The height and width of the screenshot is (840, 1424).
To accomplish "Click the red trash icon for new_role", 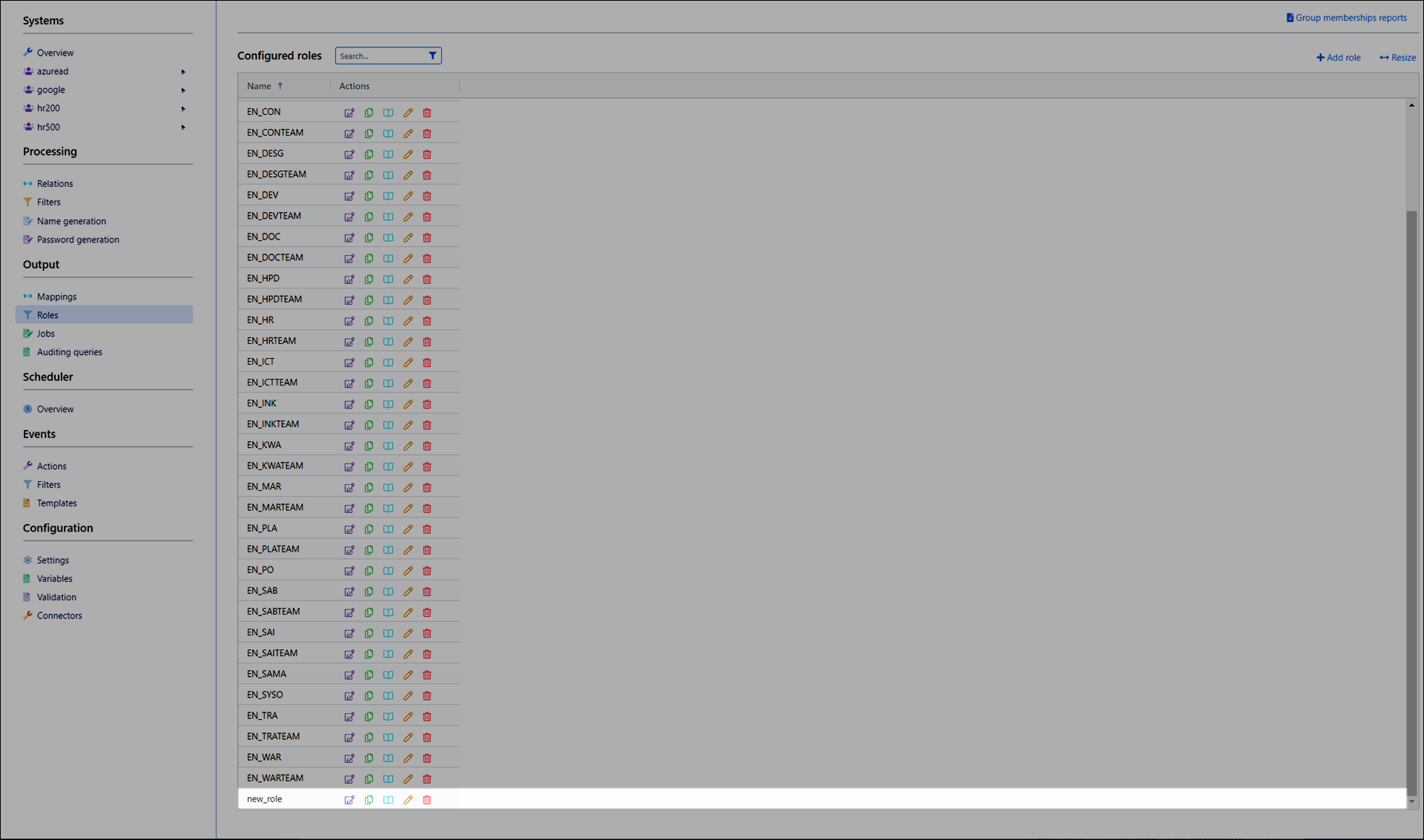I will (x=427, y=800).
